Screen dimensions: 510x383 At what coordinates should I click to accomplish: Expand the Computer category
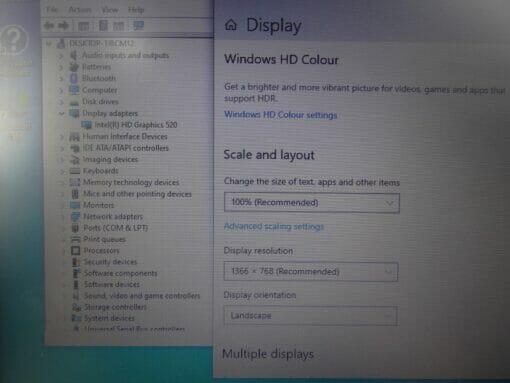(61, 90)
